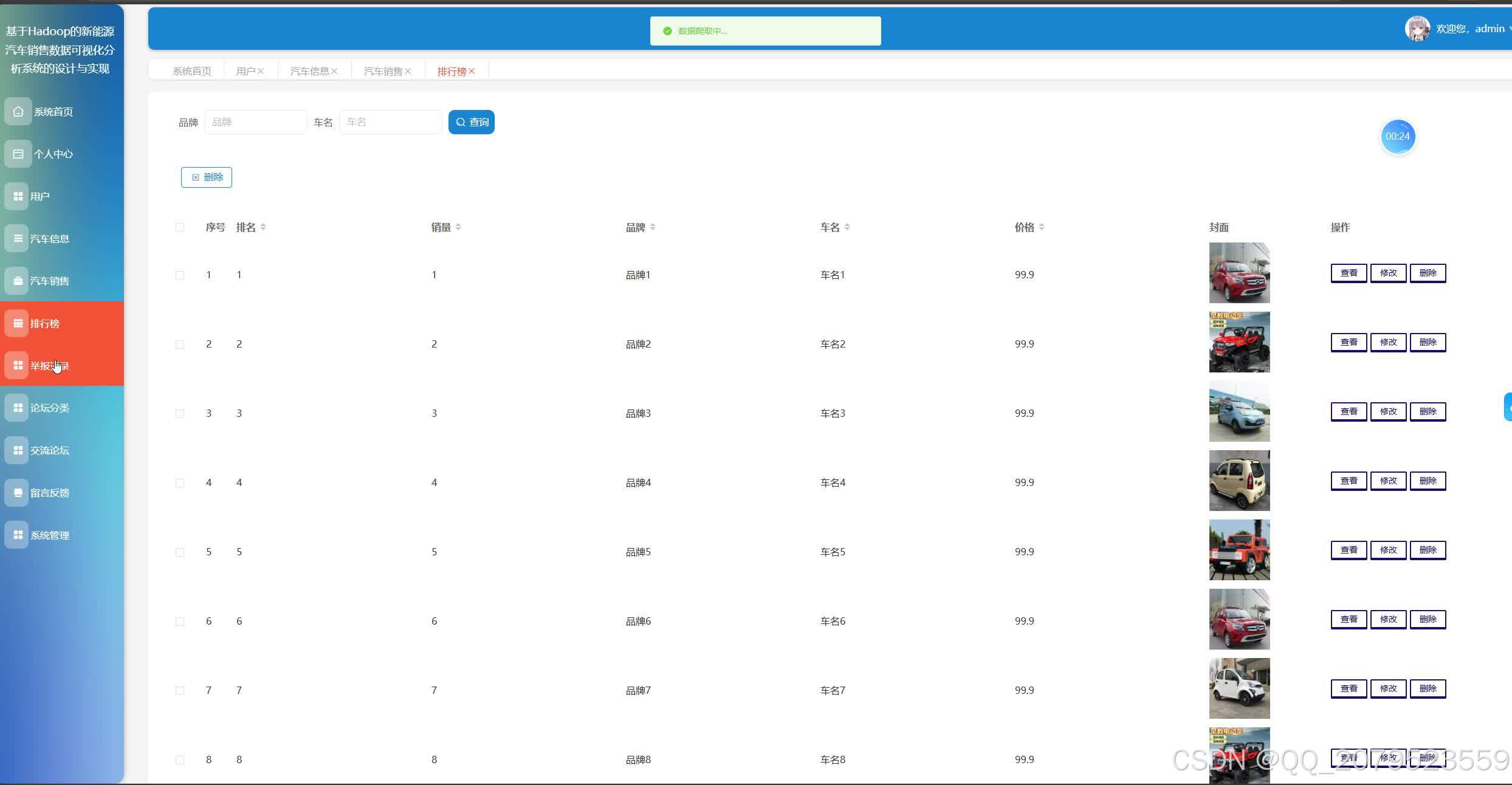
Task: Click the 汽车销售 briefcase icon in sidebar
Action: (x=18, y=281)
